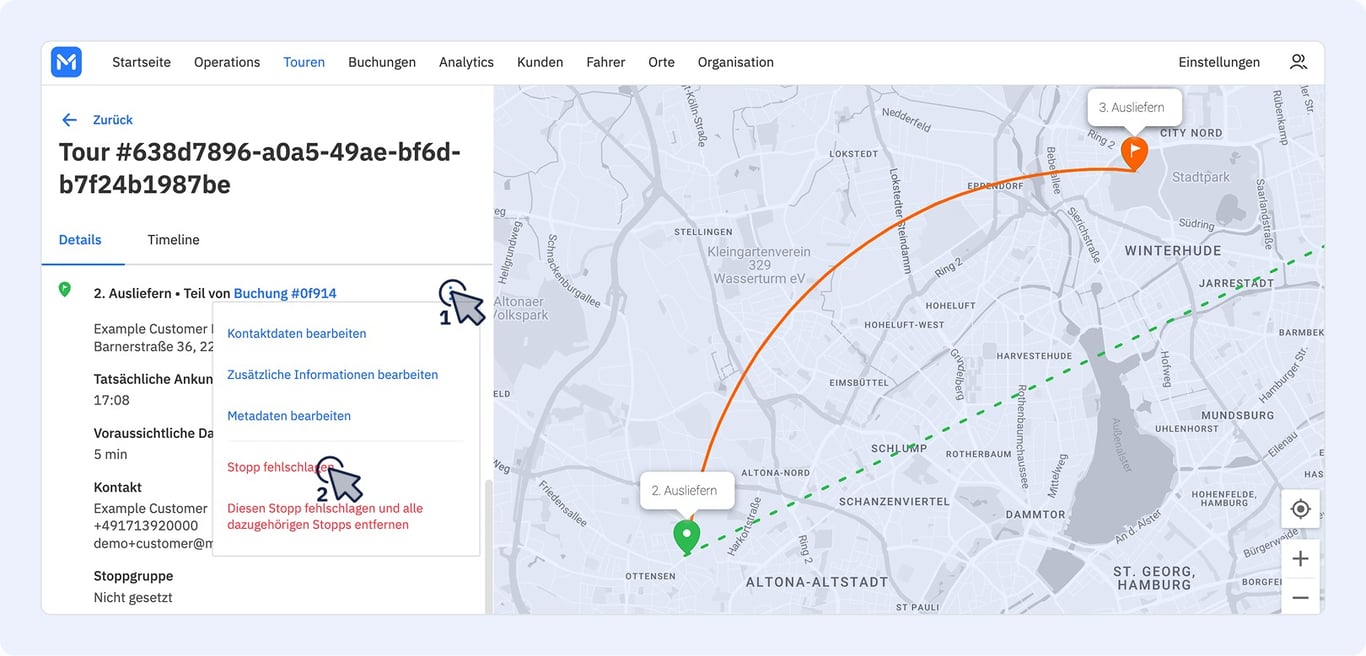1366x656 pixels.
Task: Click the vertical scrollbar of the details panel
Action: (x=488, y=546)
